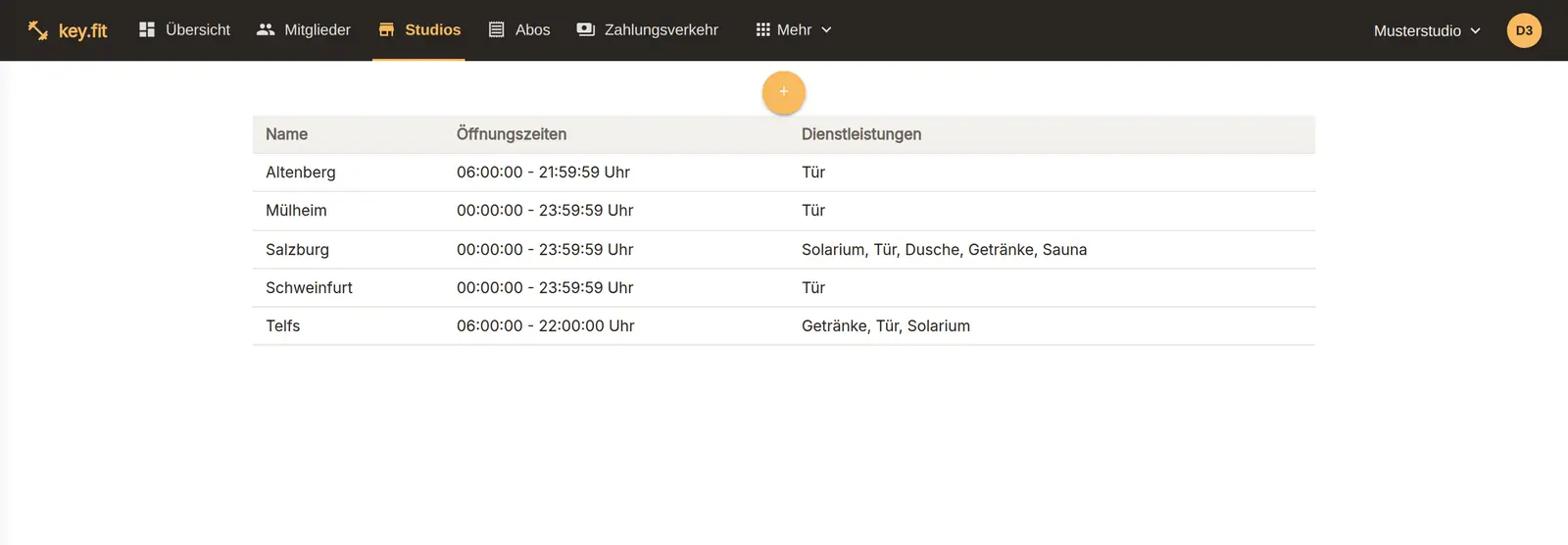1568x545 pixels.
Task: Click the Zahlungsverkehr payment icon
Action: (586, 29)
